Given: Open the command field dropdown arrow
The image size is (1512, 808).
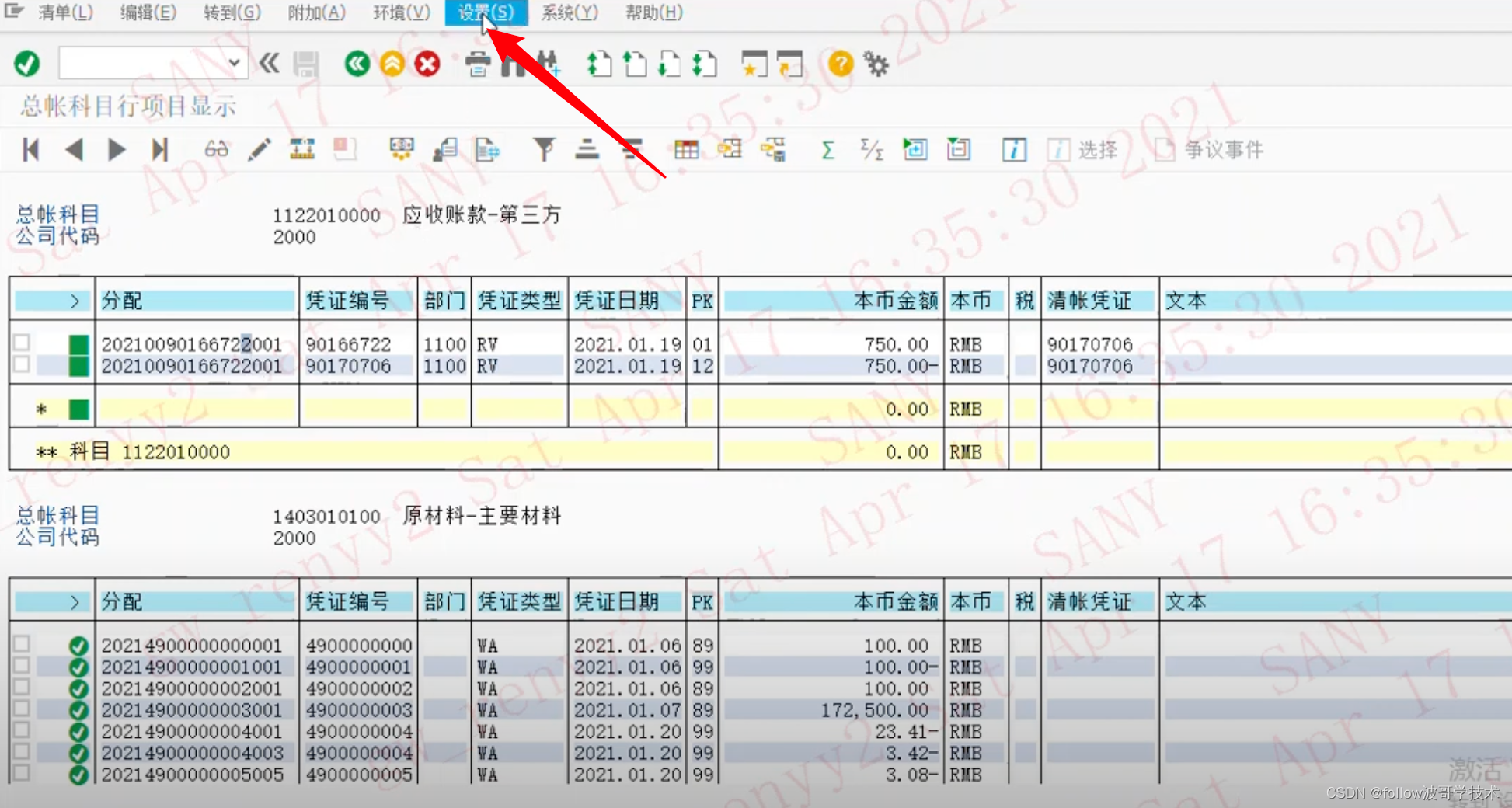Looking at the screenshot, I should (x=234, y=63).
